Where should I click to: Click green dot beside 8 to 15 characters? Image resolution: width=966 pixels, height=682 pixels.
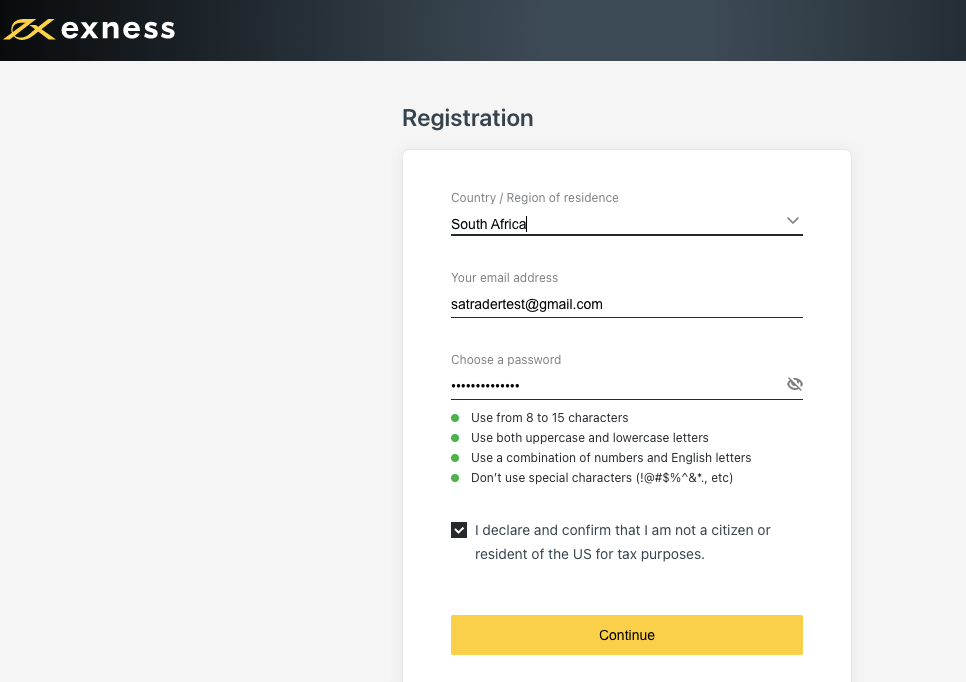(455, 418)
